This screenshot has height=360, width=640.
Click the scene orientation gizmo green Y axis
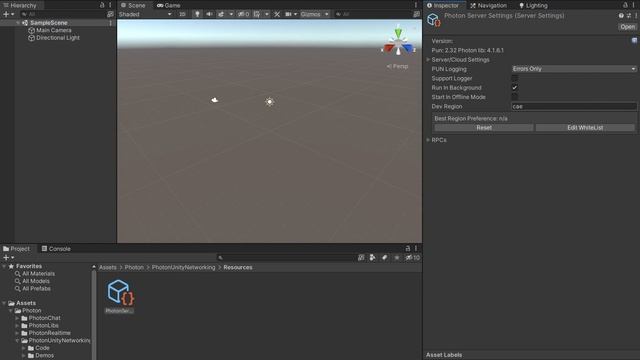(398, 33)
